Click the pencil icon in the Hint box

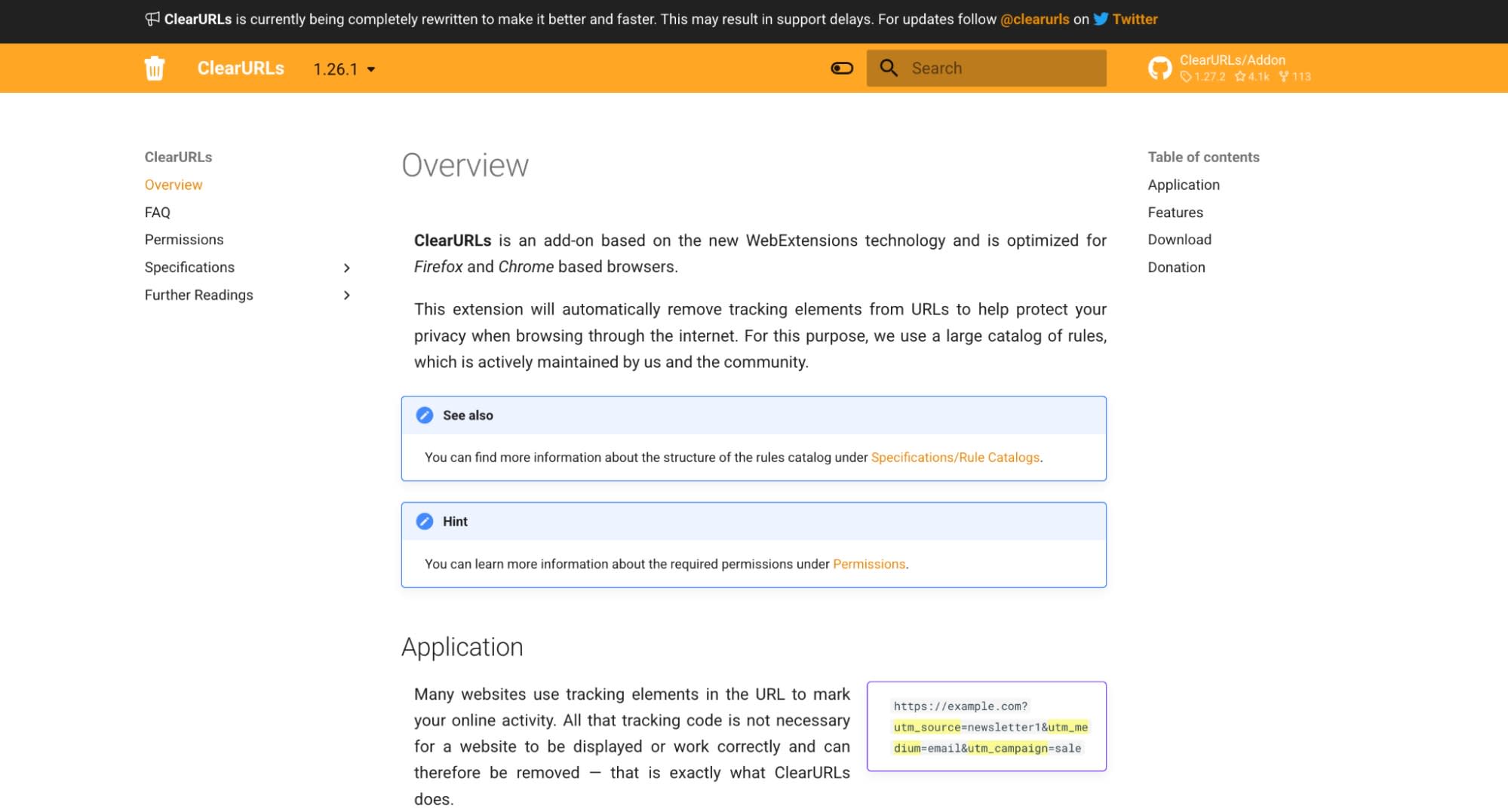[x=424, y=520]
